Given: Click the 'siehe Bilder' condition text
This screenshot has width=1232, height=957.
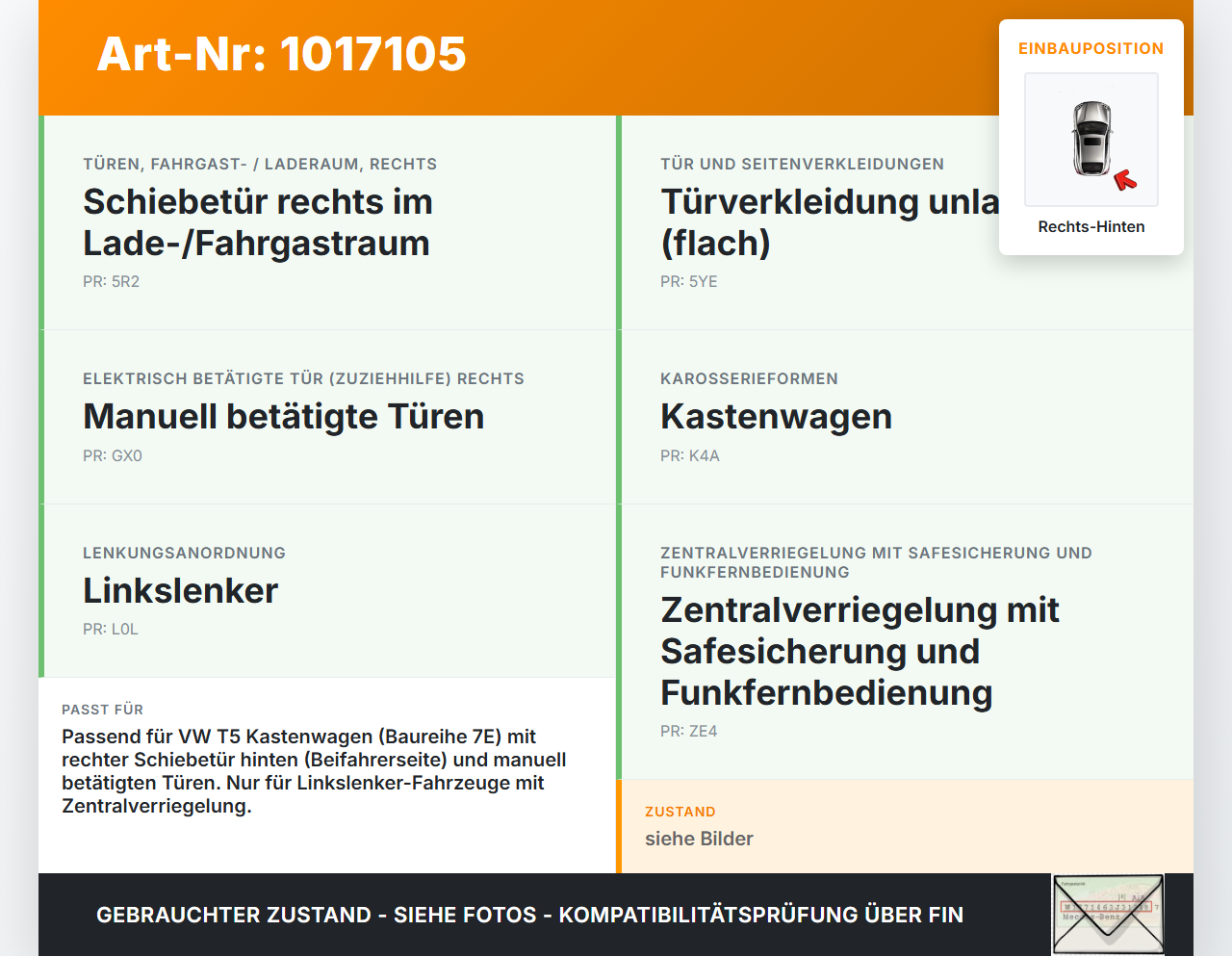Looking at the screenshot, I should [x=699, y=839].
